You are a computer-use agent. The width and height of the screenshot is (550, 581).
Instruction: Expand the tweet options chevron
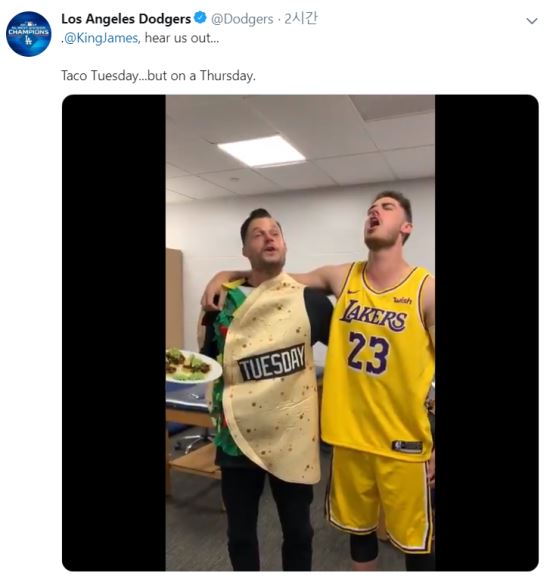(532, 21)
